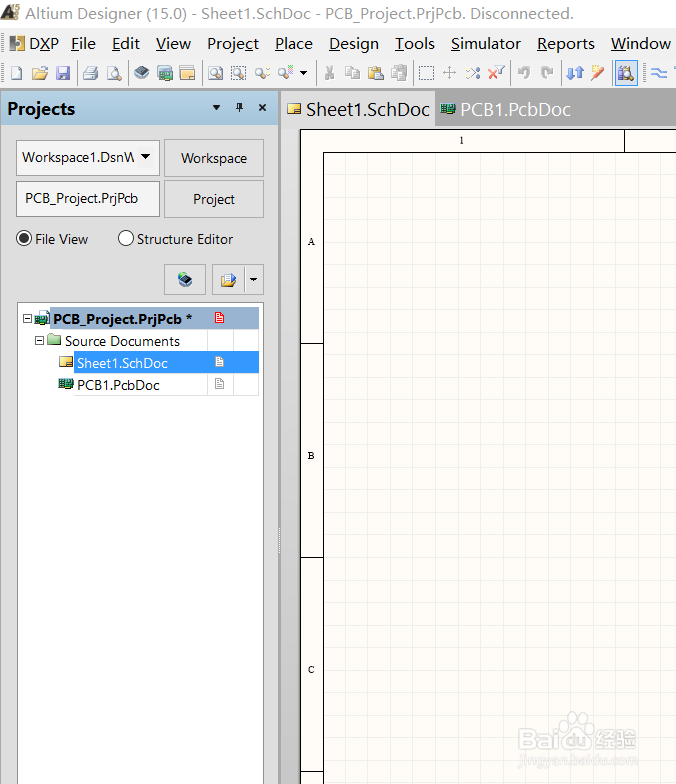Pin the Projects panel

tap(240, 108)
